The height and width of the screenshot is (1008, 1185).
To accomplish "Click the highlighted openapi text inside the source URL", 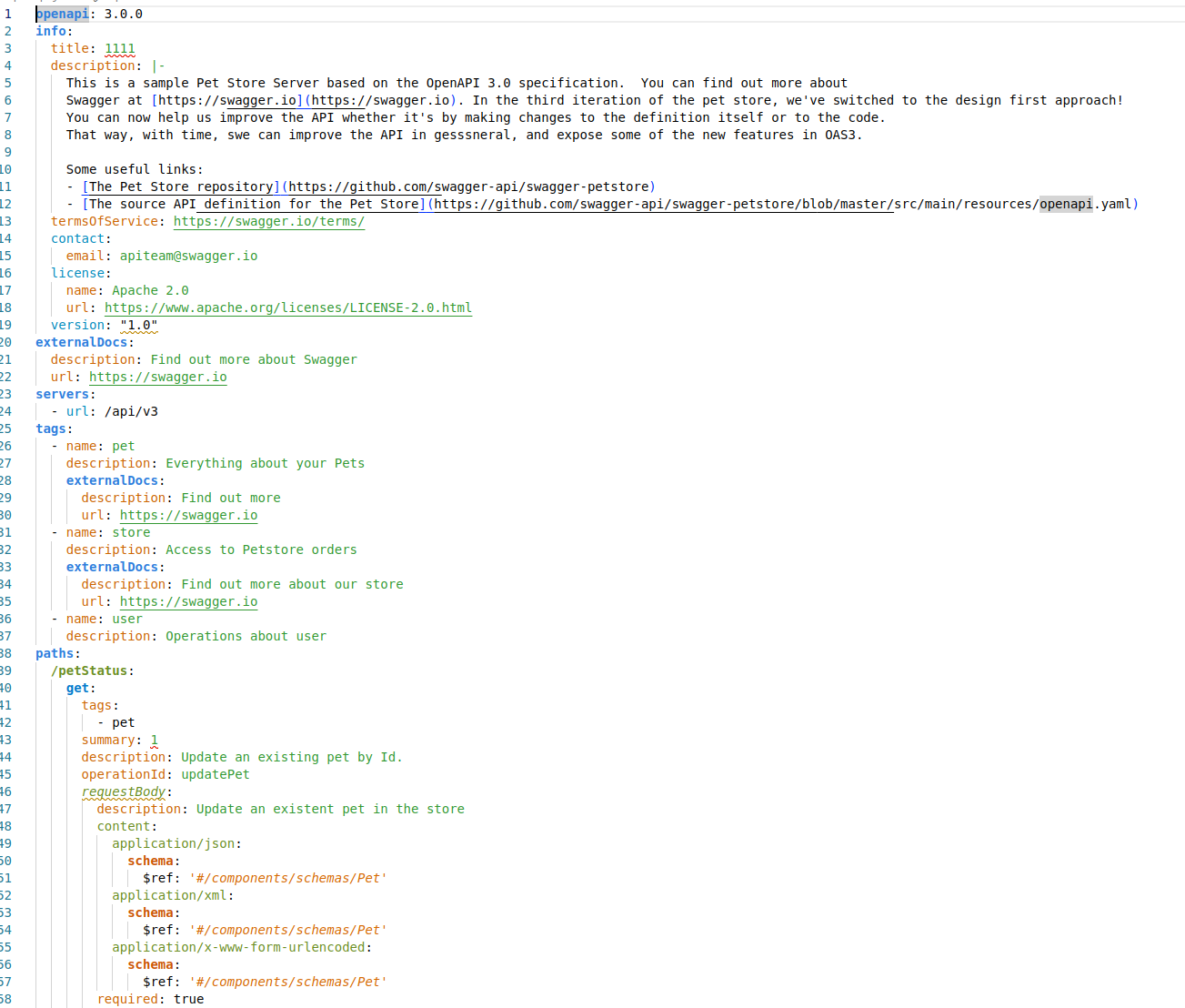I will [x=1065, y=204].
